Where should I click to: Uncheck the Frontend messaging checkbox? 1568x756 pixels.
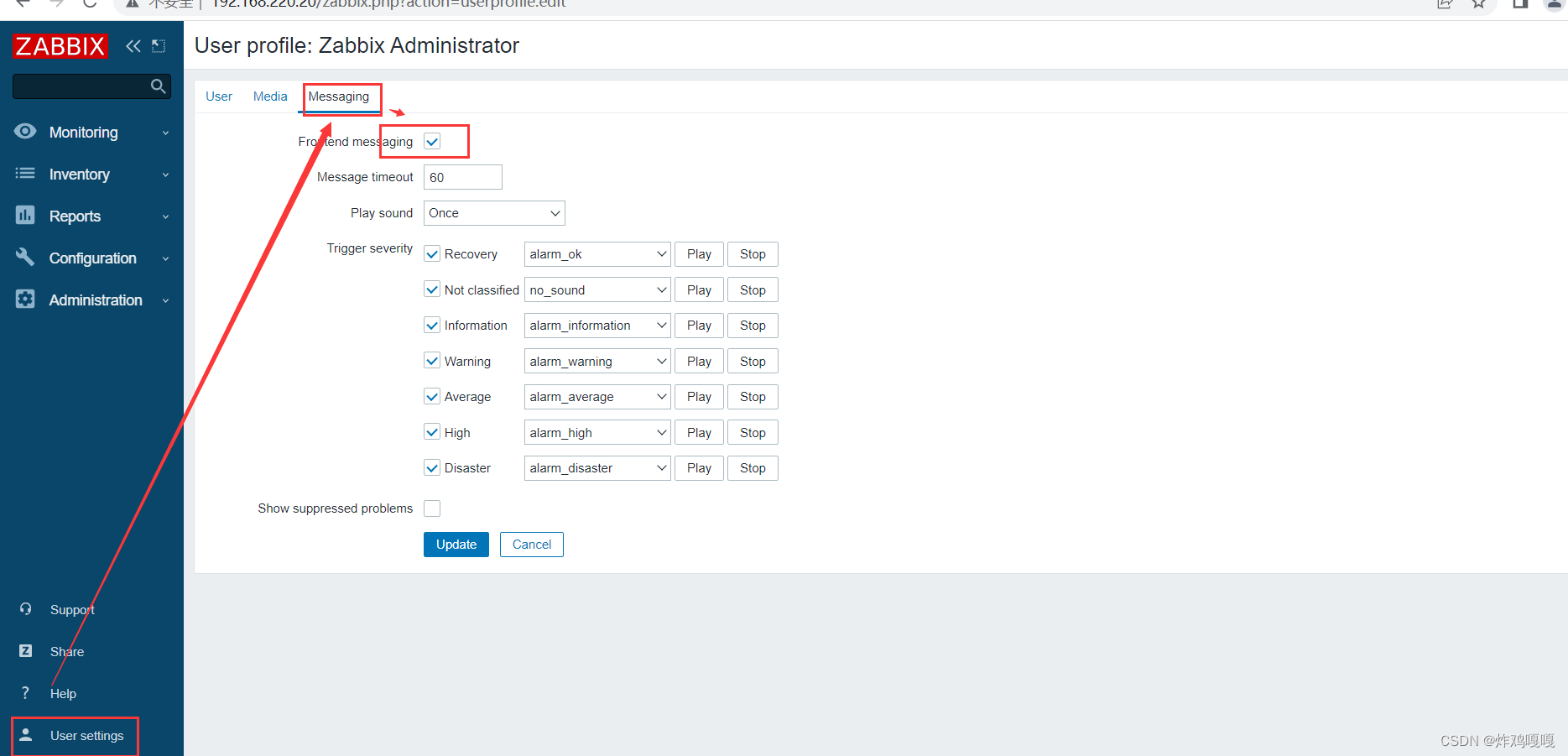432,142
